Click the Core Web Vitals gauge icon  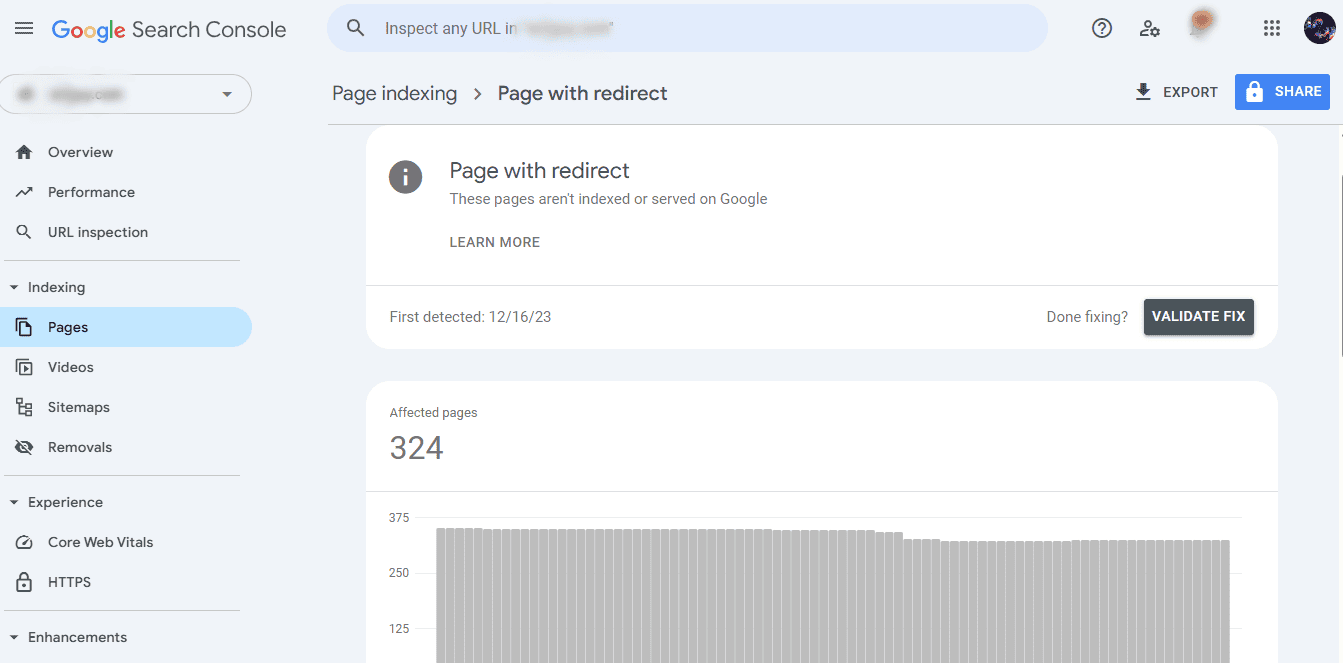pos(25,542)
